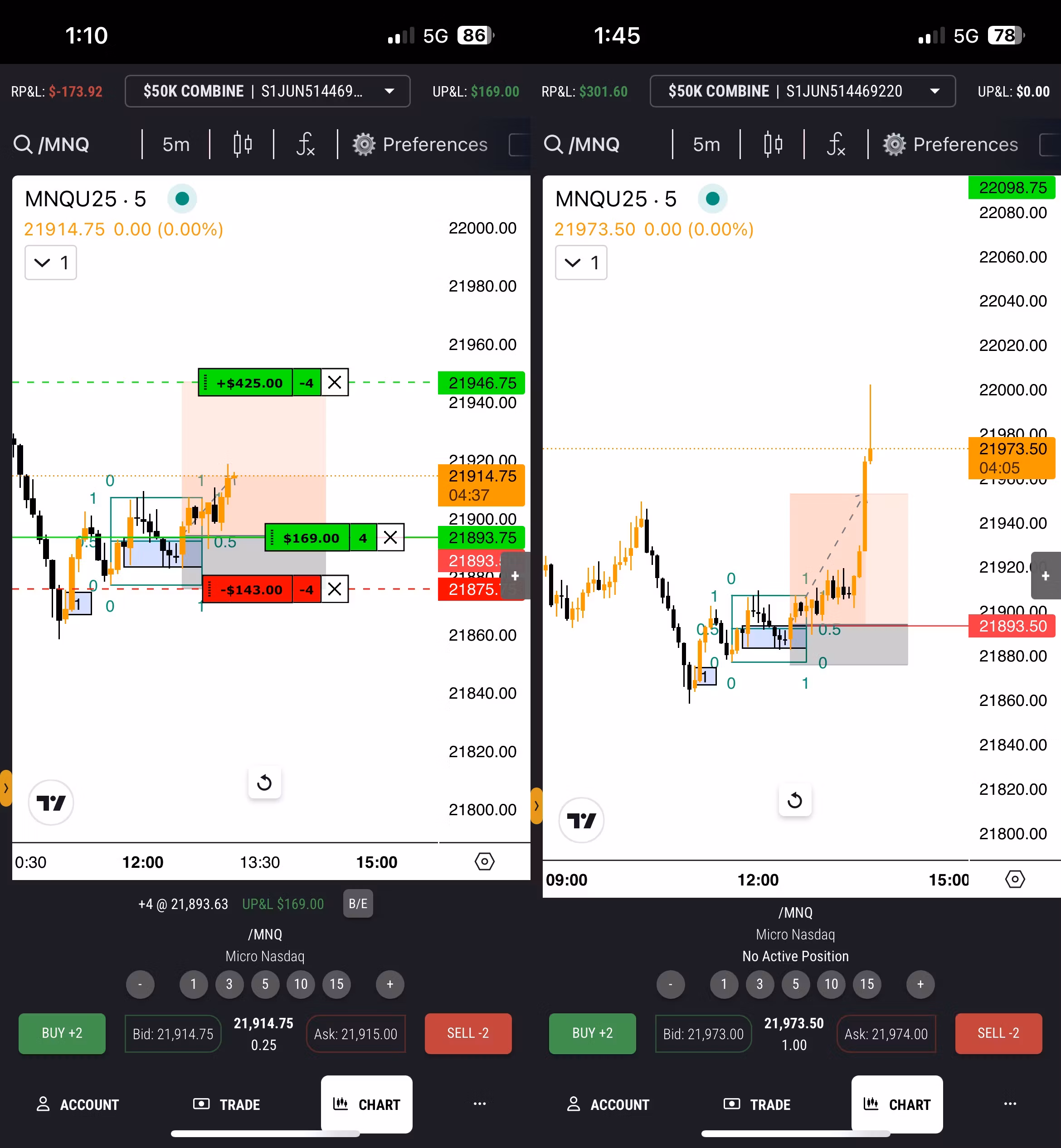Viewport: 1061px width, 1148px height.
Task: Cancel the +$425.00 take-profit order
Action: [335, 382]
